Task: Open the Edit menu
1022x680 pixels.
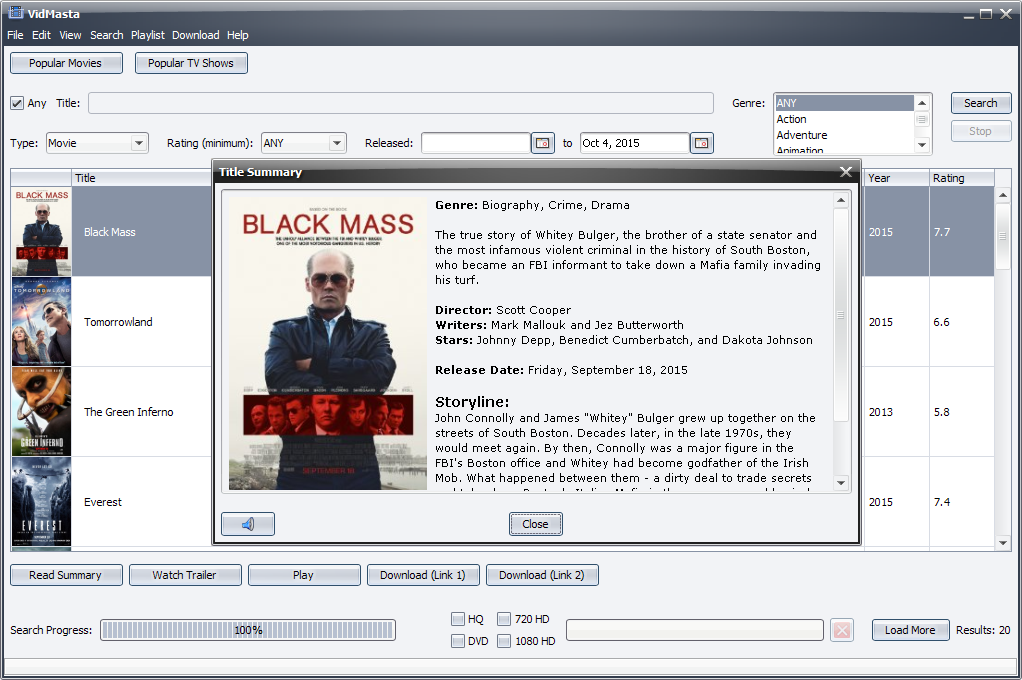Action: tap(41, 35)
